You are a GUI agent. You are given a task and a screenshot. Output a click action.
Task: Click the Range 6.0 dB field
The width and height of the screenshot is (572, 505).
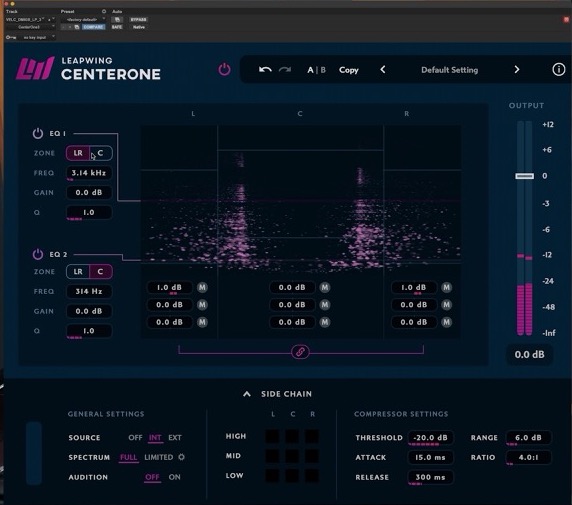click(528, 437)
